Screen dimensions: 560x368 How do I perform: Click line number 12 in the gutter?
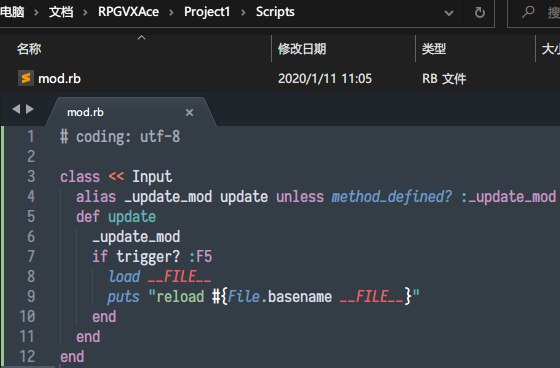(27, 357)
